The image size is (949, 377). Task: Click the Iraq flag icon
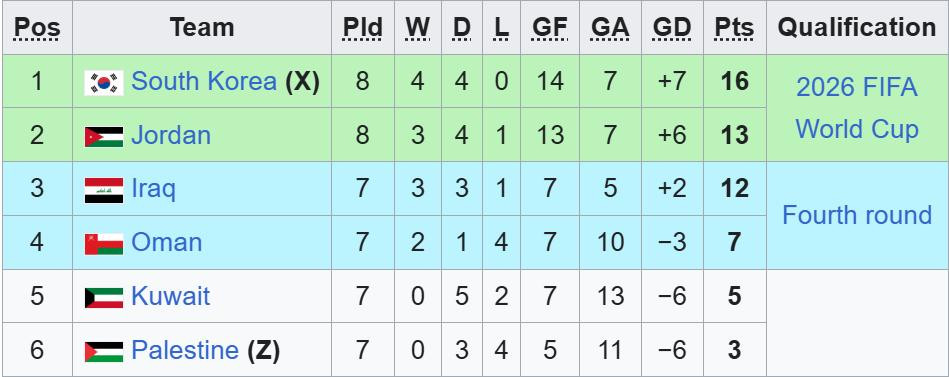[103, 190]
